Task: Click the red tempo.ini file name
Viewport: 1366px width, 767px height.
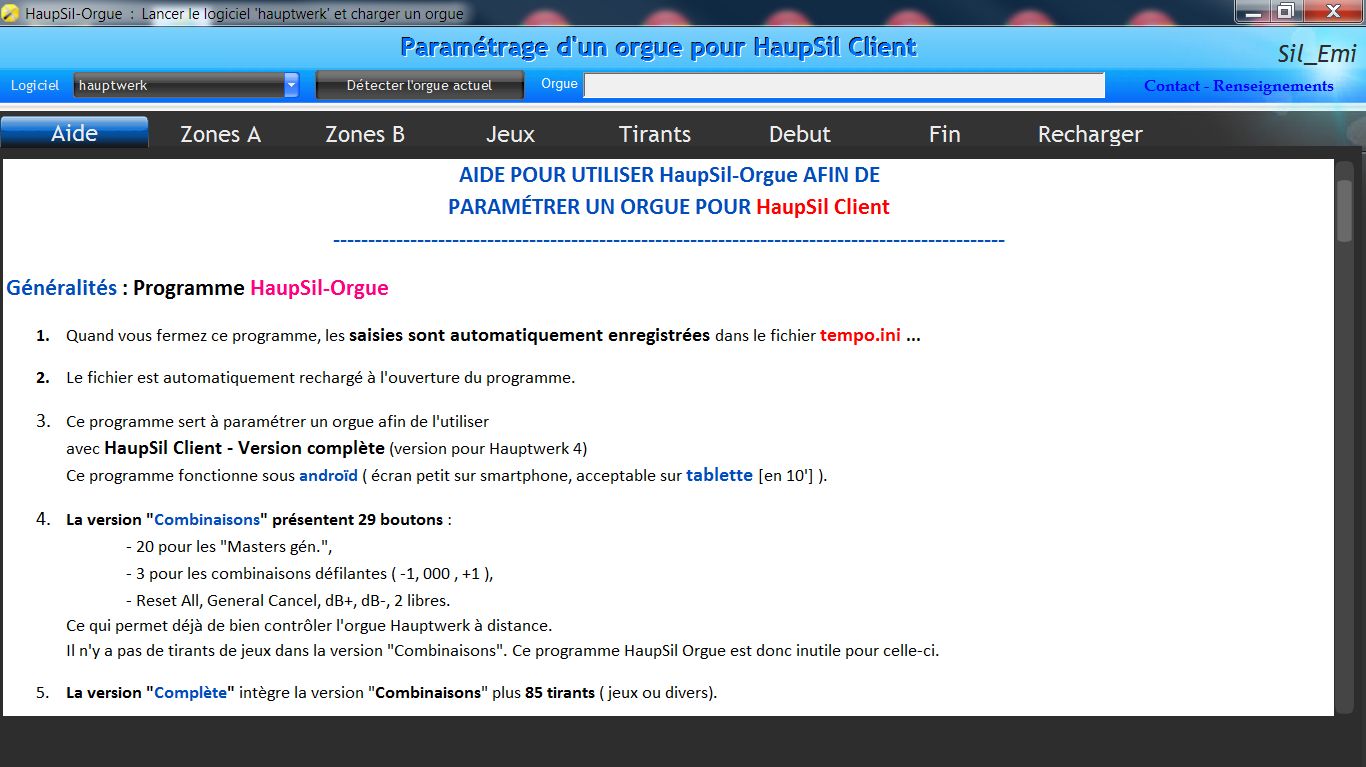Action: click(x=860, y=336)
